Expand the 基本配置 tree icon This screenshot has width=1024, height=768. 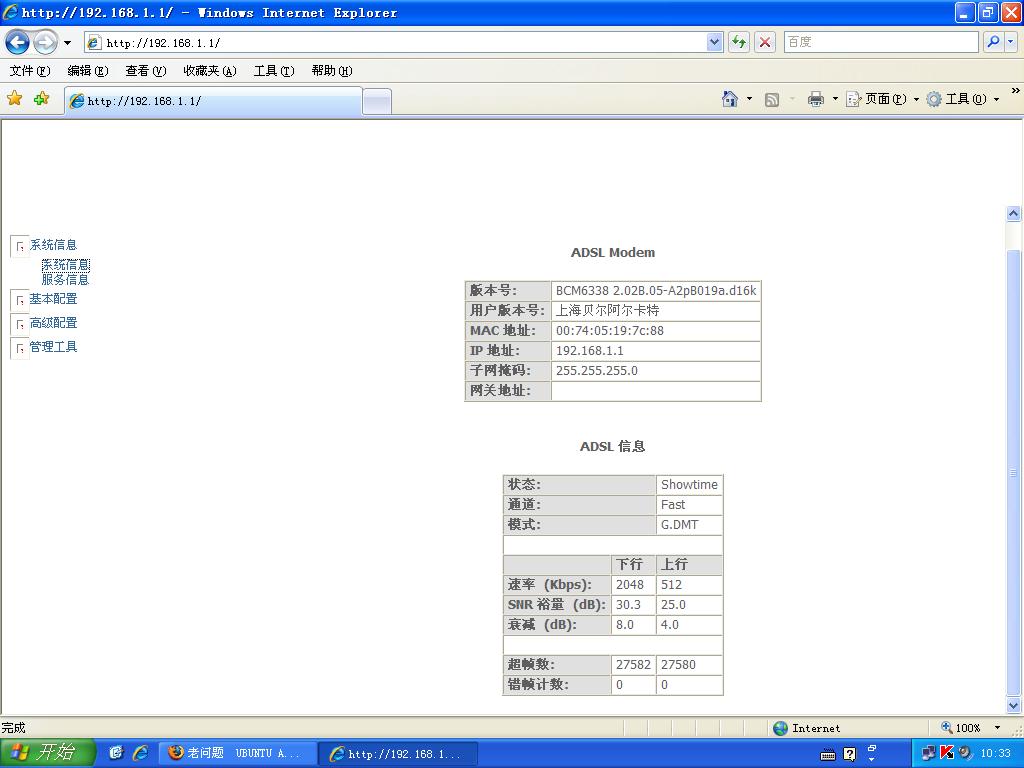pyautogui.click(x=20, y=300)
